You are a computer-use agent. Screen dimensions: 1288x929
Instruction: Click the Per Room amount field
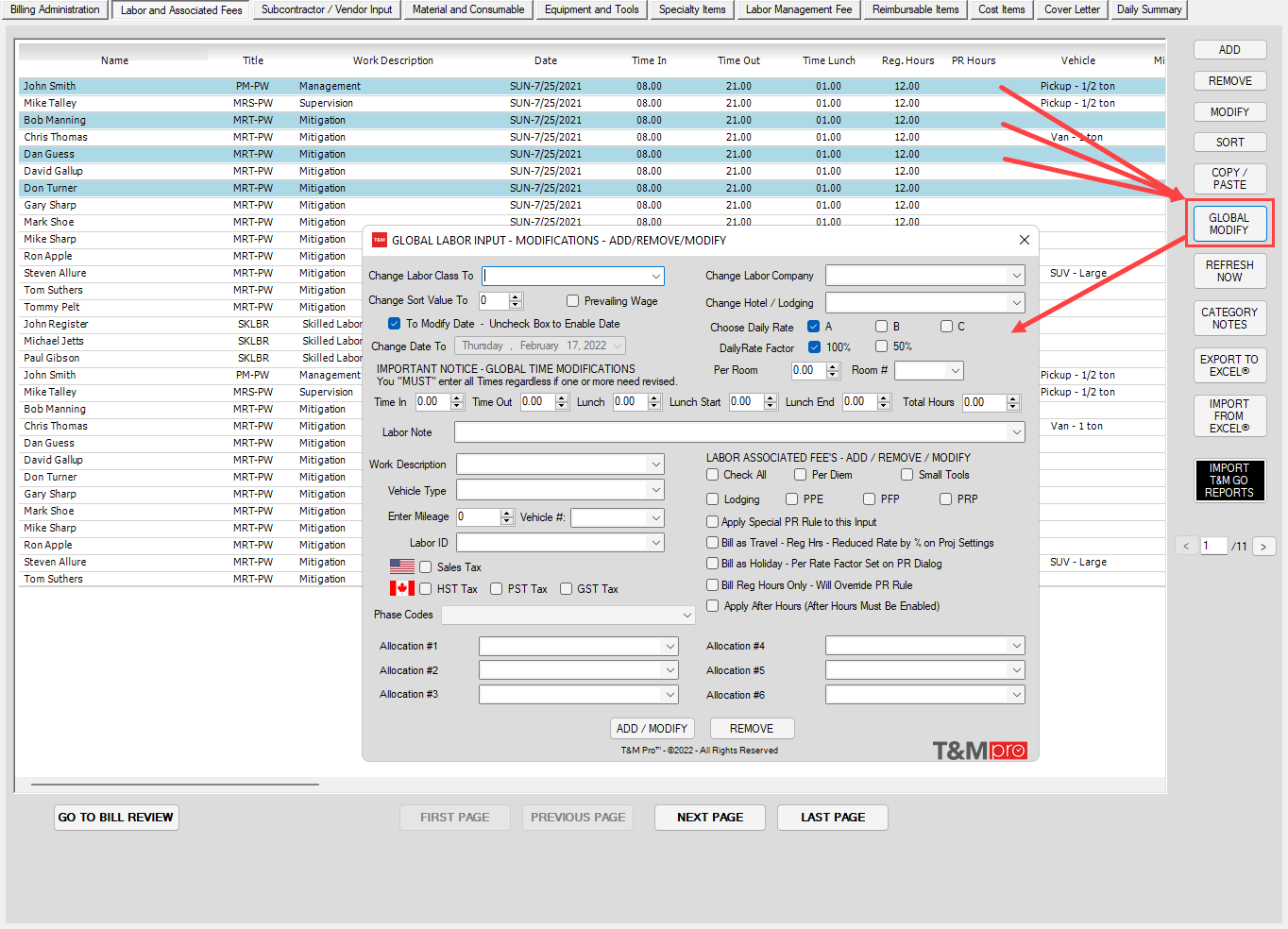click(809, 371)
